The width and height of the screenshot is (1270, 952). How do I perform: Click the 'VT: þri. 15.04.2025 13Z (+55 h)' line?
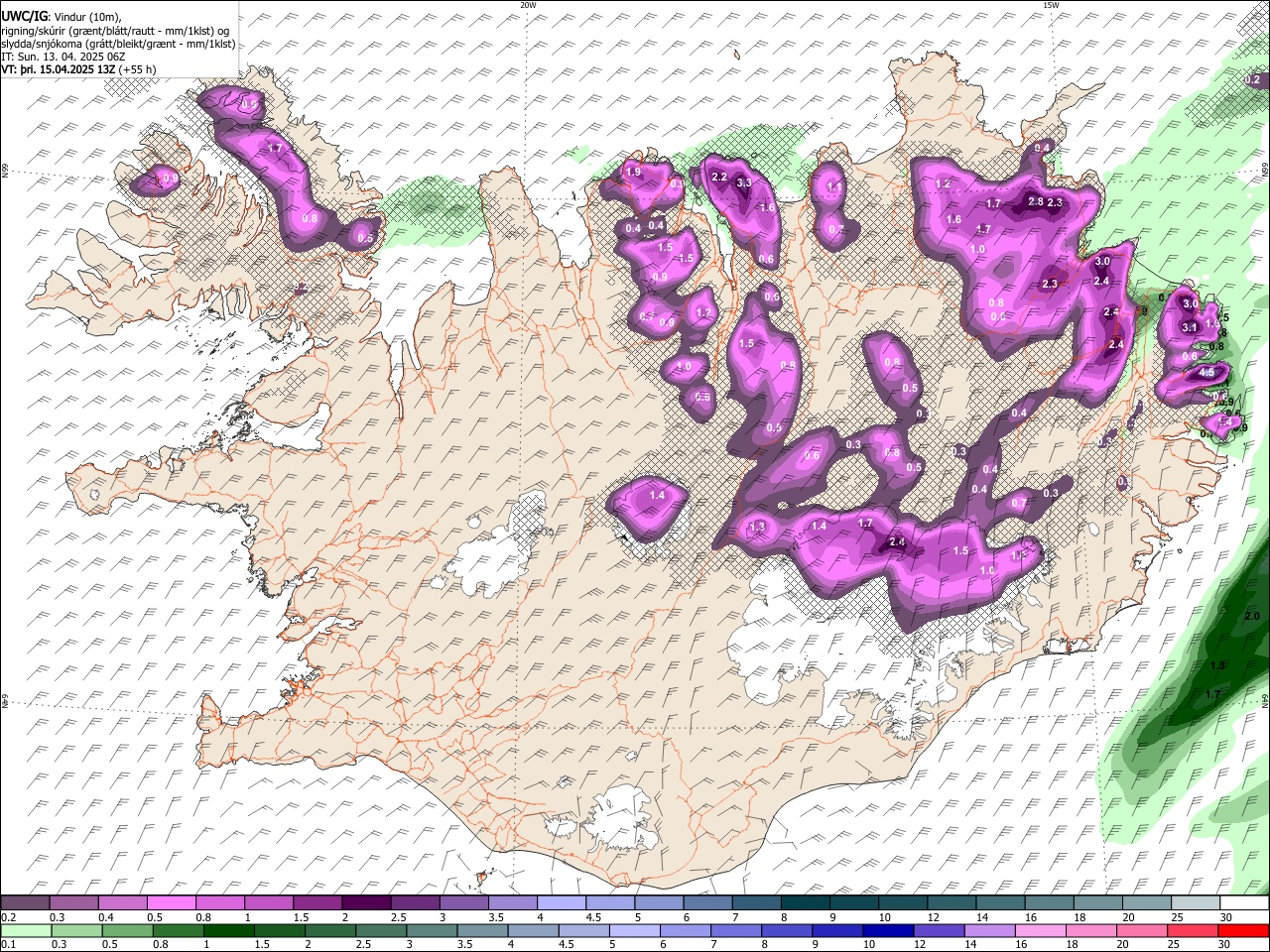[78, 69]
